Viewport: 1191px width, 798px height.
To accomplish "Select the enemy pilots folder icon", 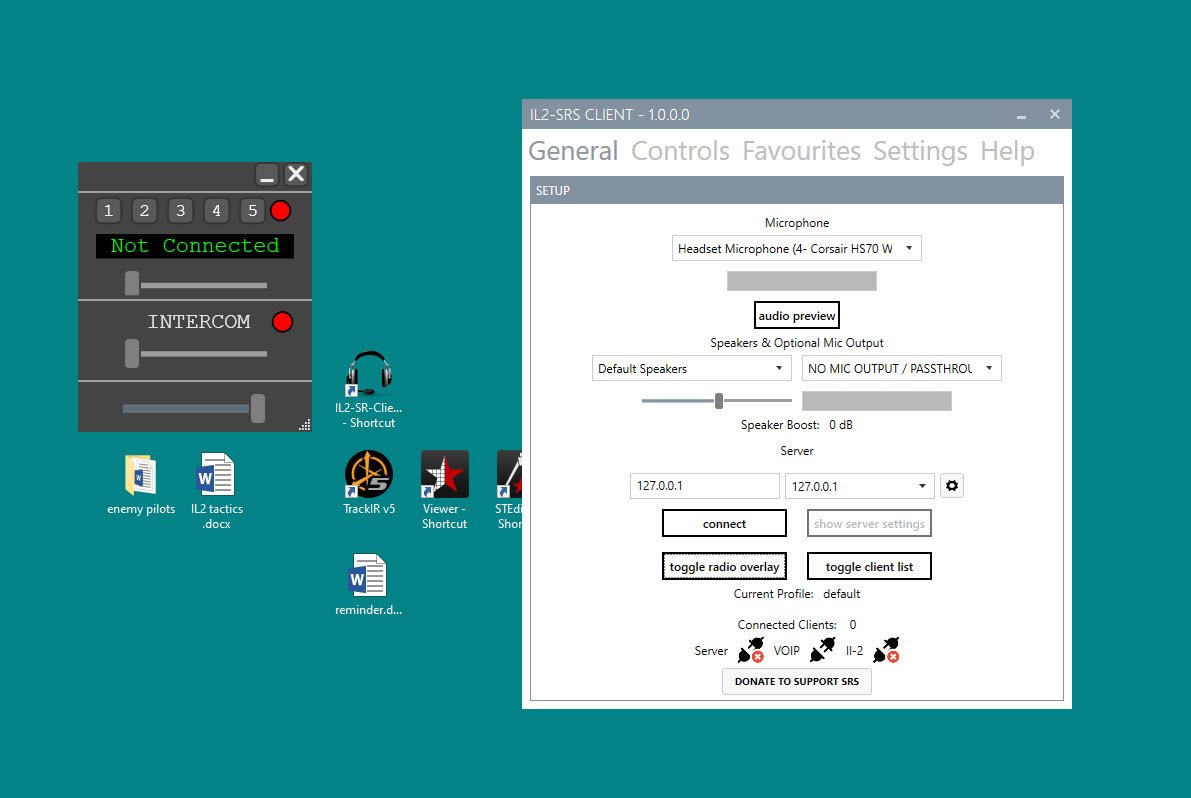I will (x=141, y=475).
